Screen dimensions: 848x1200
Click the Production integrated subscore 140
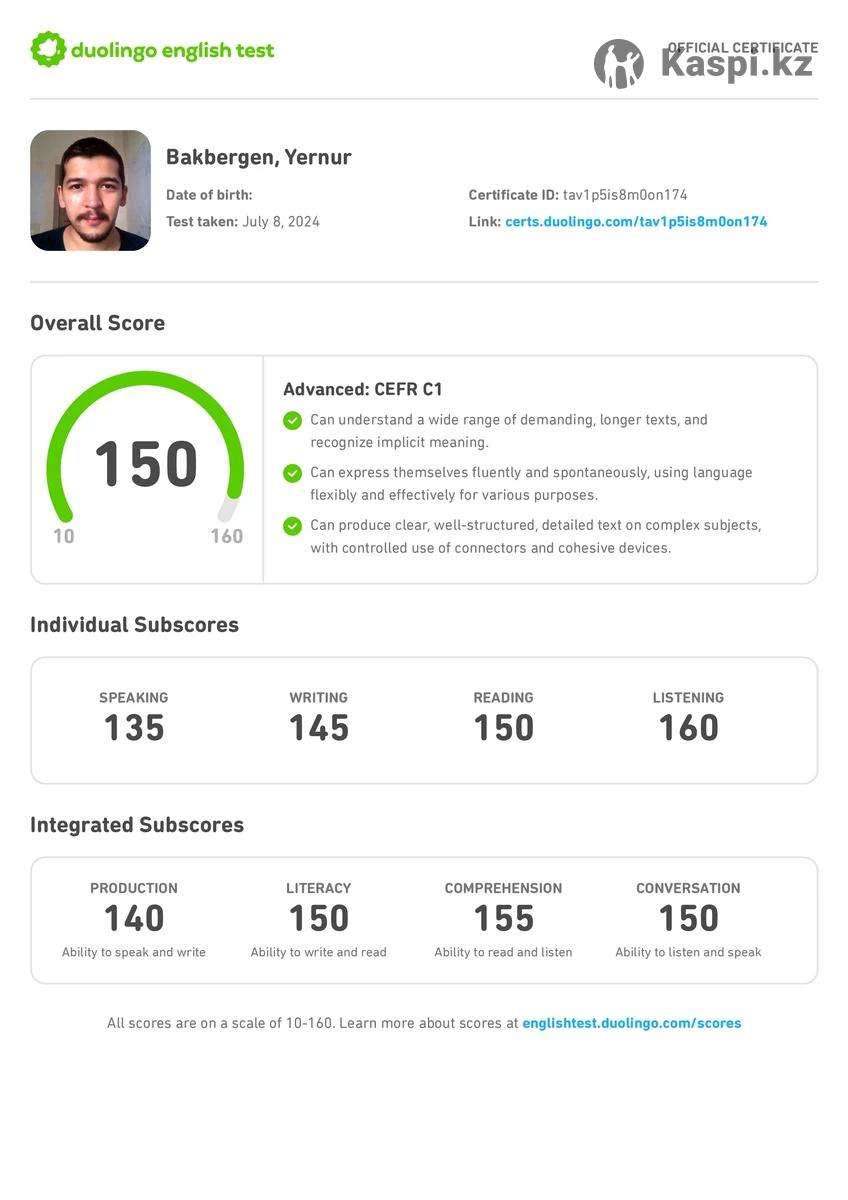pyautogui.click(x=134, y=918)
